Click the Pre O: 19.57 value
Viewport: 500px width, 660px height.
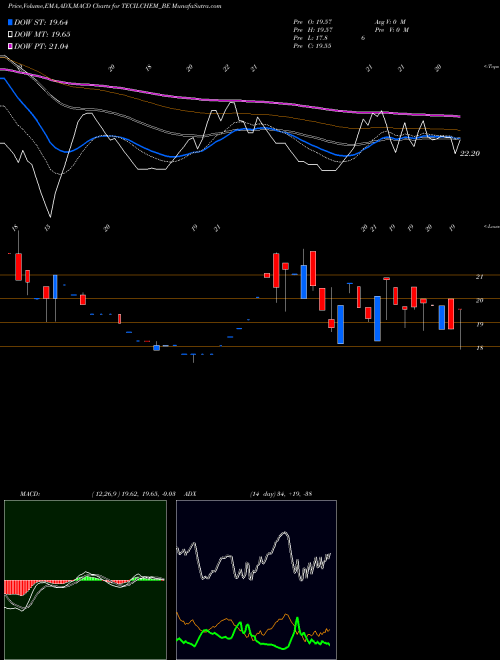(312, 21)
